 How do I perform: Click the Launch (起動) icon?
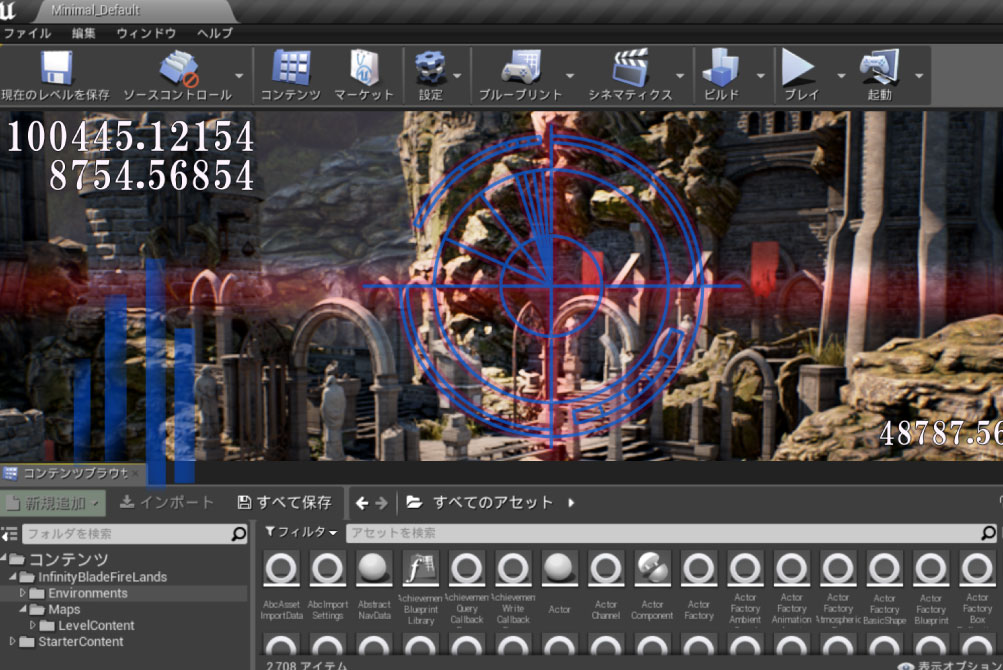coord(880,68)
